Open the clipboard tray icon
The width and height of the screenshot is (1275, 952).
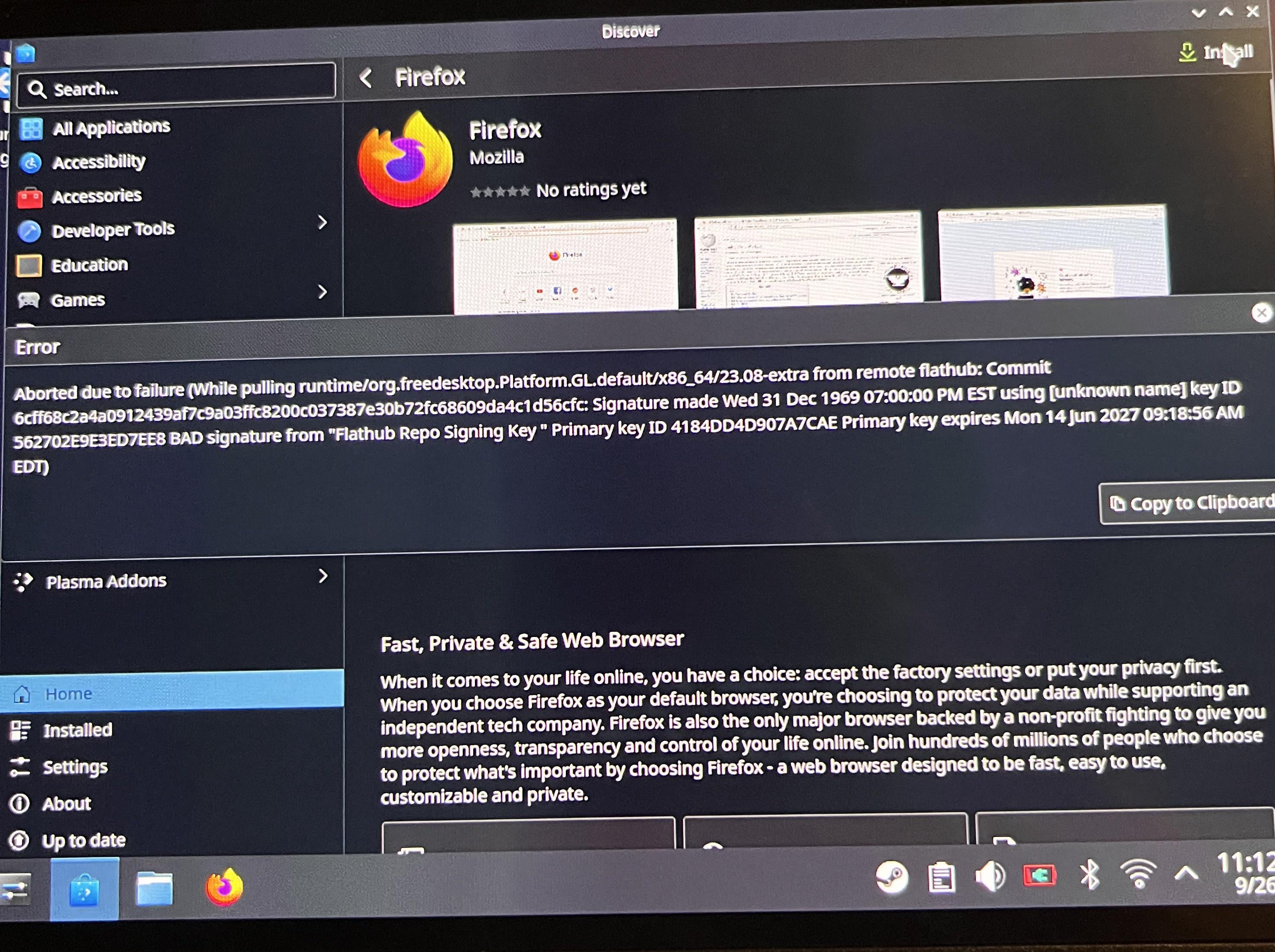(941, 878)
